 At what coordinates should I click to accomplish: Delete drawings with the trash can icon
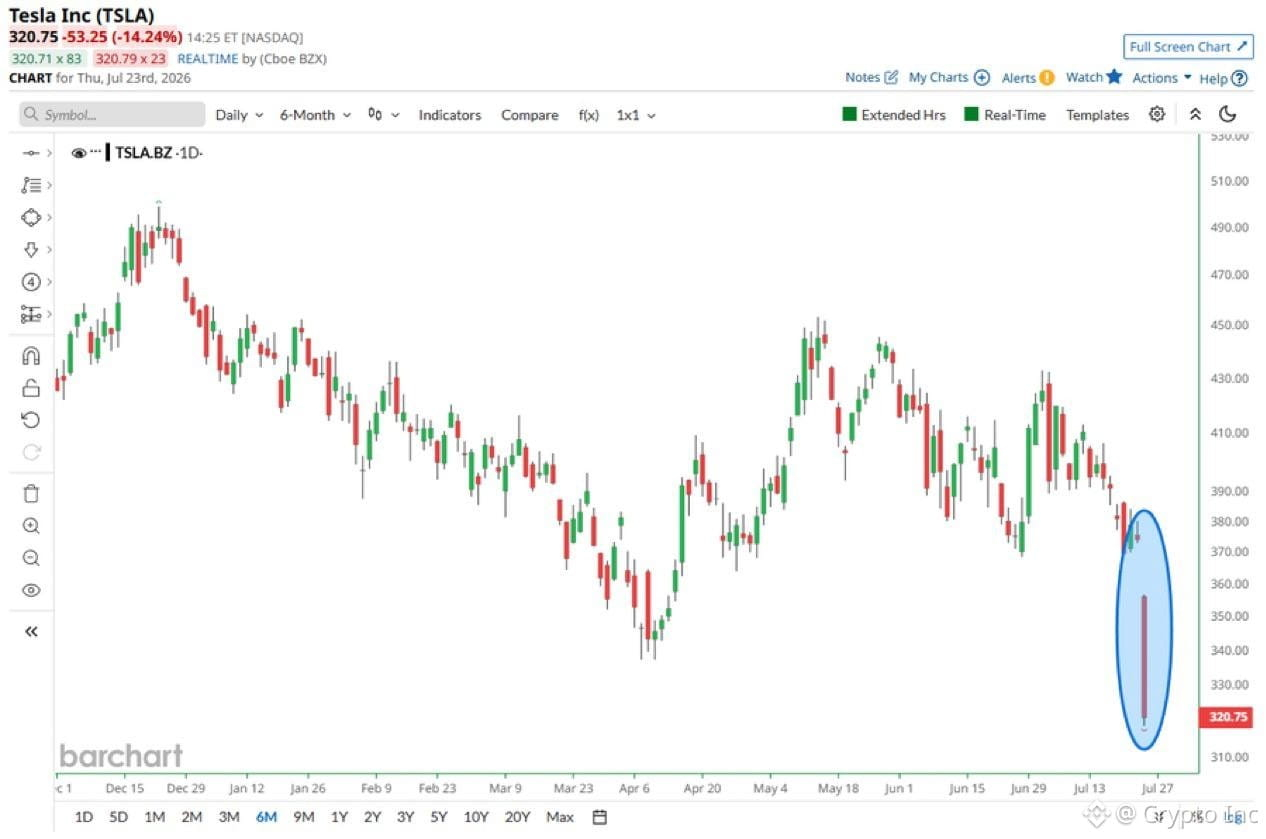point(30,494)
